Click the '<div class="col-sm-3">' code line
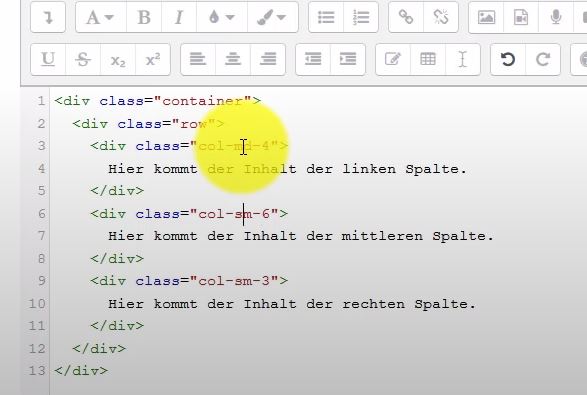587x395 pixels. (x=189, y=281)
